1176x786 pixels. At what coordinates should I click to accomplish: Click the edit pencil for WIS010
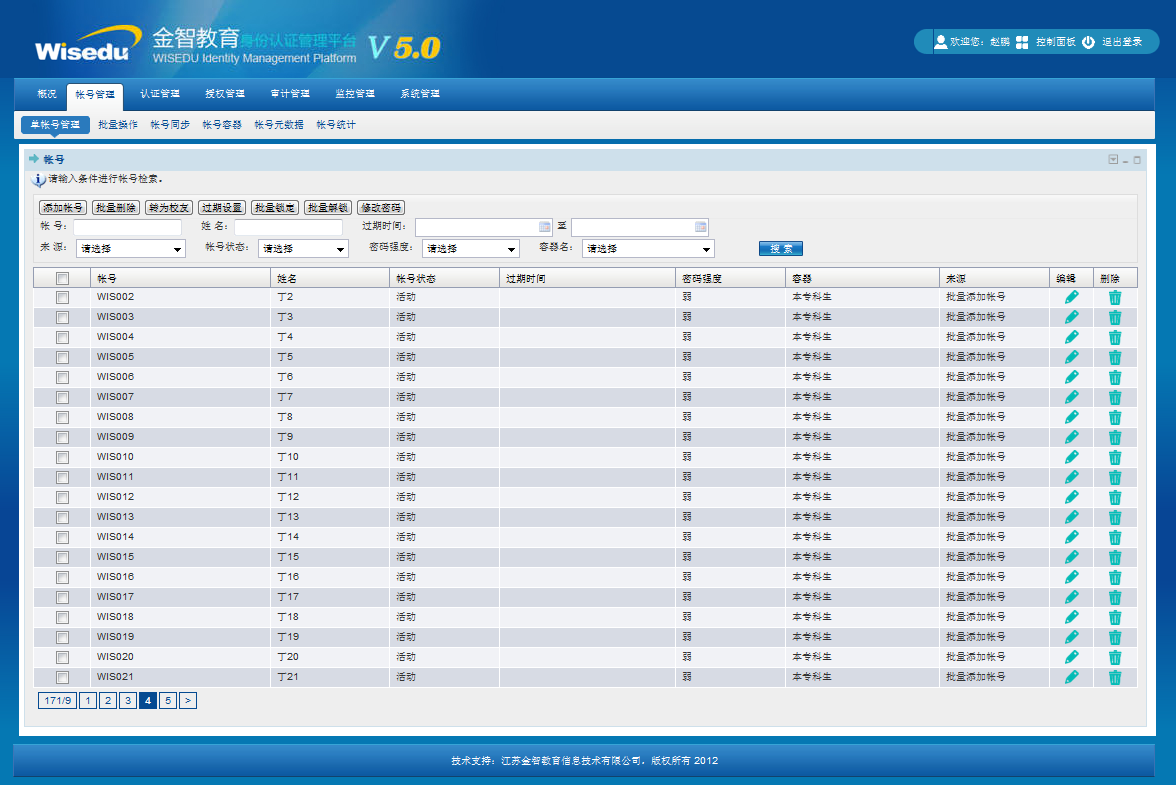(x=1071, y=457)
